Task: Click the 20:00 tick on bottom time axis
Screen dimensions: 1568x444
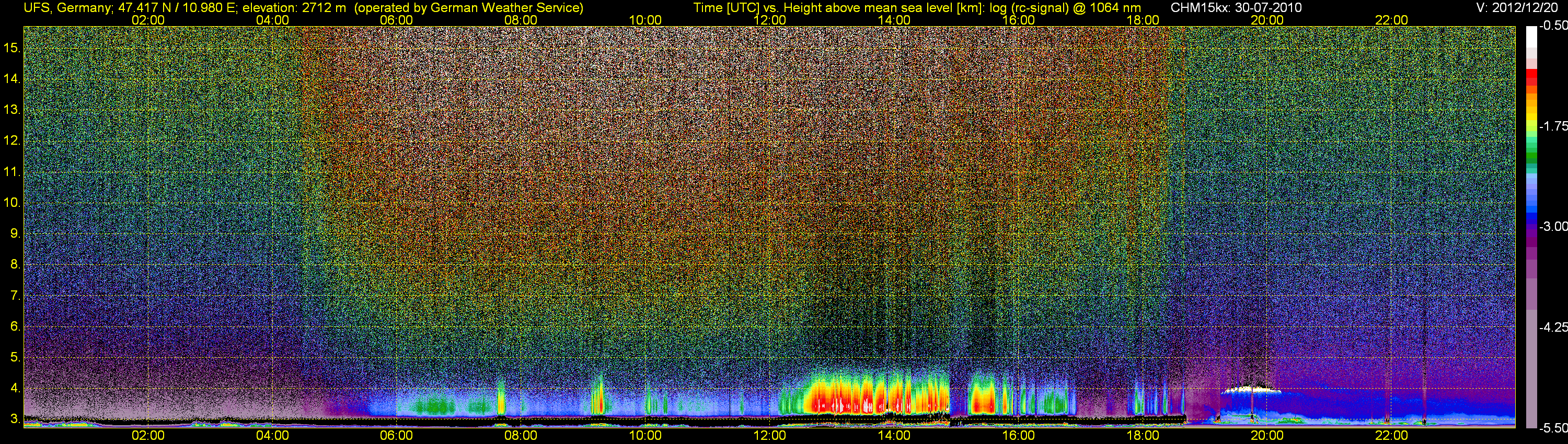Action: click(1267, 436)
